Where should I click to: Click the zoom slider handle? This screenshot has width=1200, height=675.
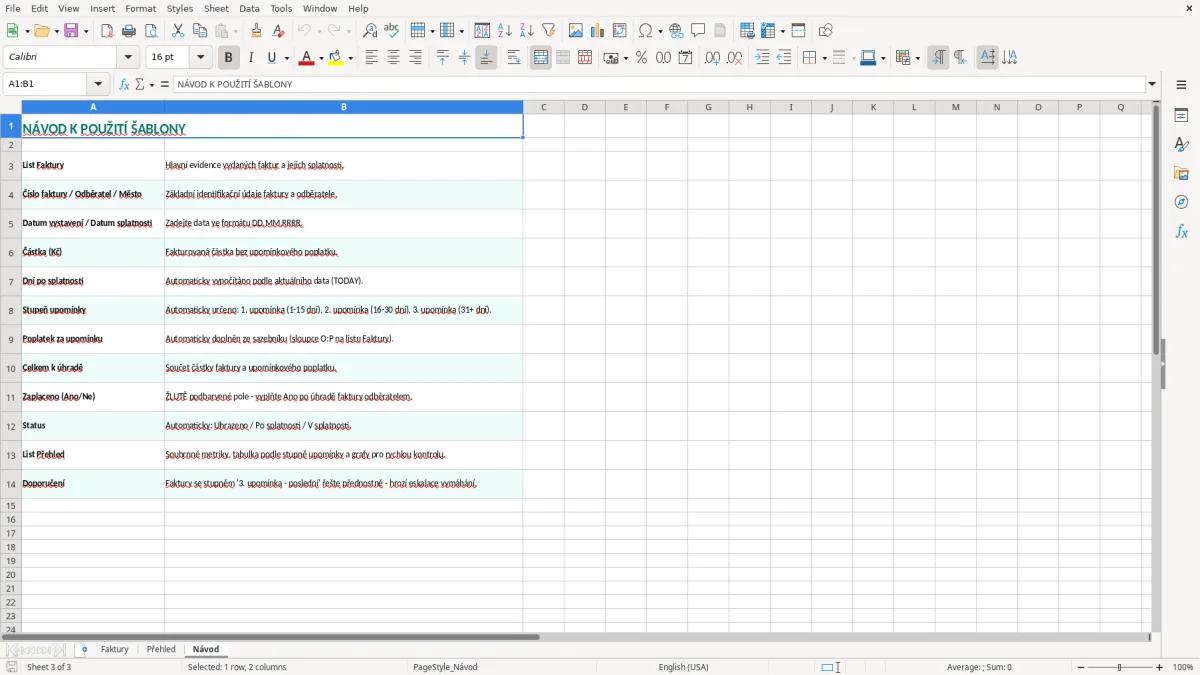coord(1120,667)
